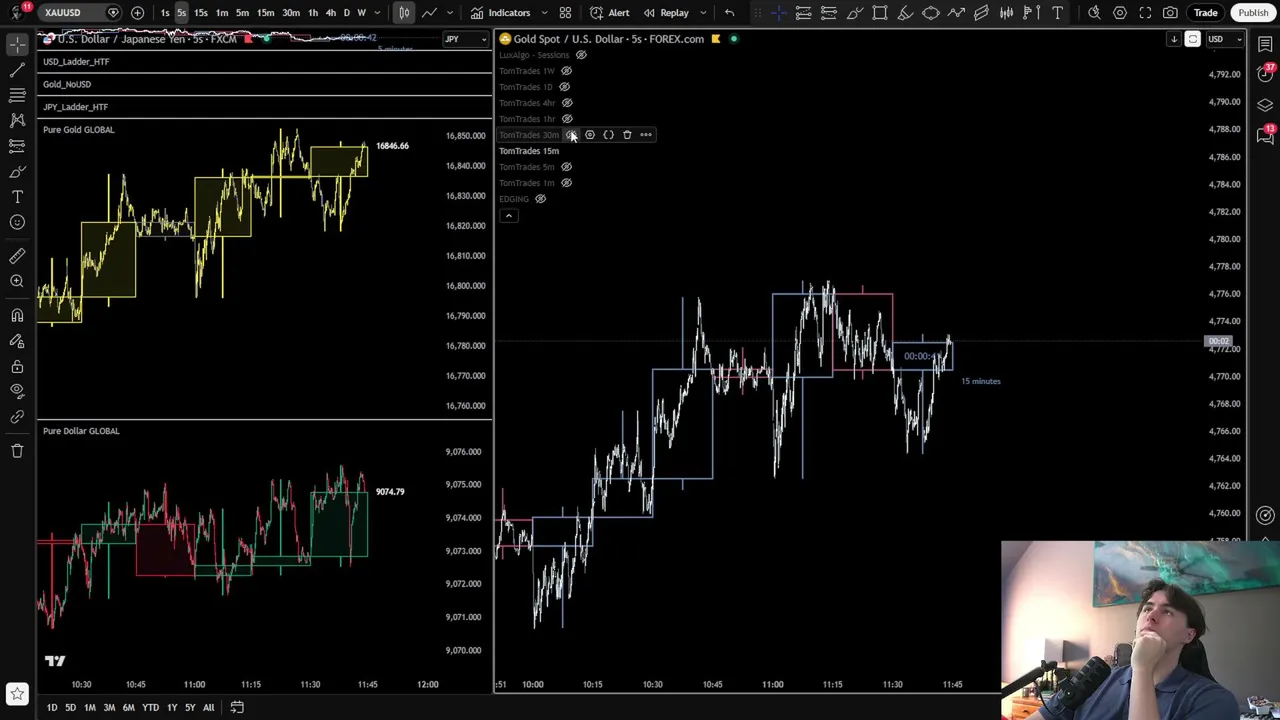Open the candlestick chart type selector
This screenshot has height=720, width=1280.
[x=404, y=13]
